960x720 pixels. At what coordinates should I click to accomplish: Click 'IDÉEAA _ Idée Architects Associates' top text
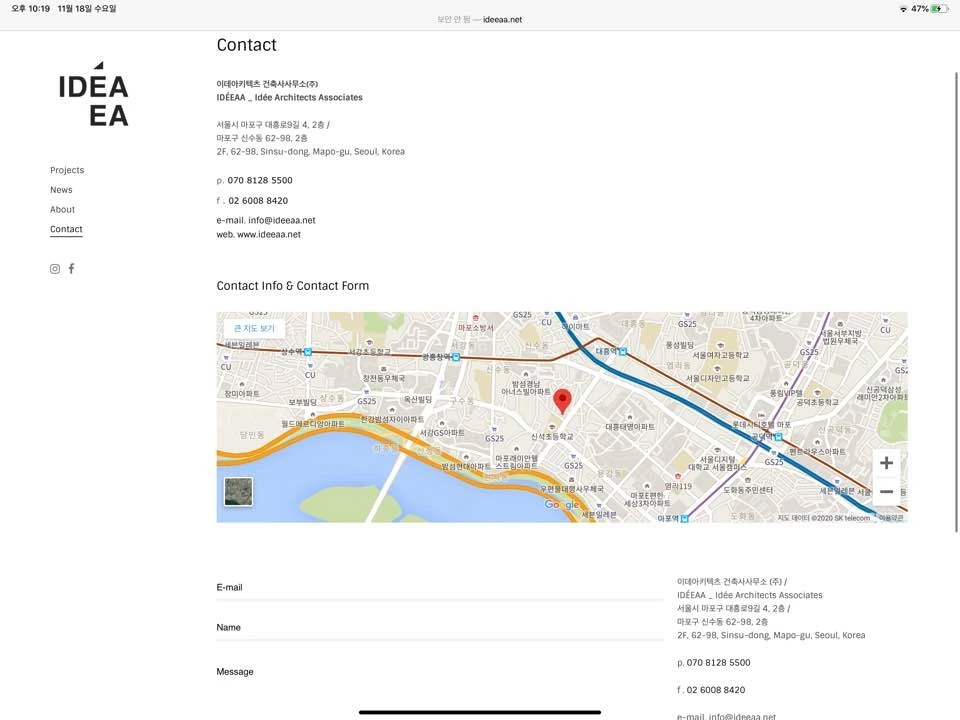coord(290,97)
